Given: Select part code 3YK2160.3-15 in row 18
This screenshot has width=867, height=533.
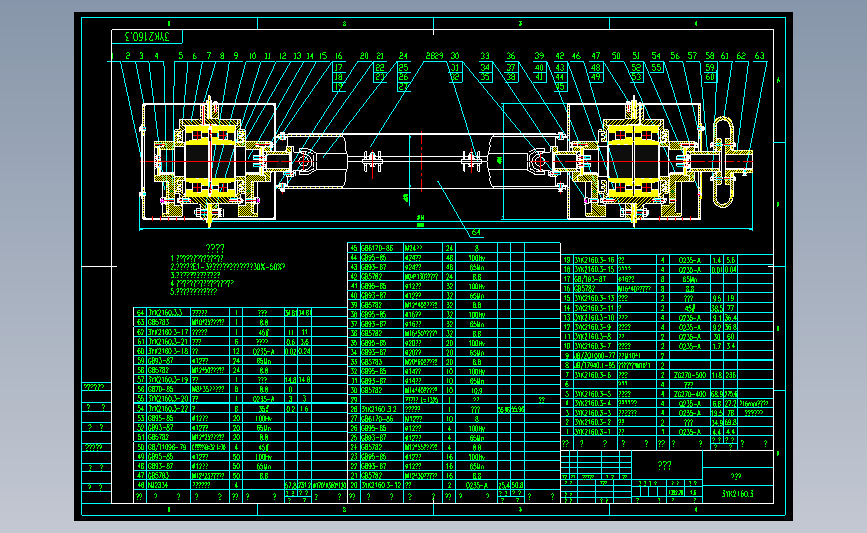Looking at the screenshot, I should tap(594, 269).
